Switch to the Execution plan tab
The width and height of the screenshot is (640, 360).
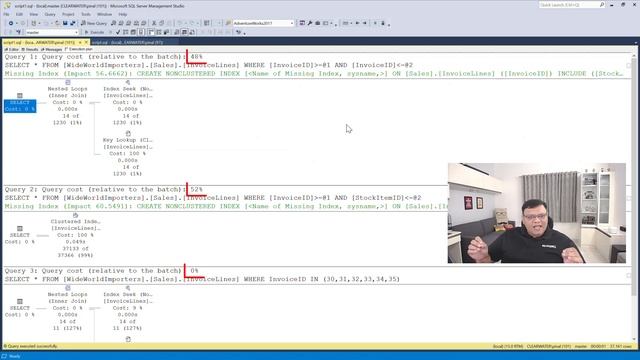click(x=79, y=49)
